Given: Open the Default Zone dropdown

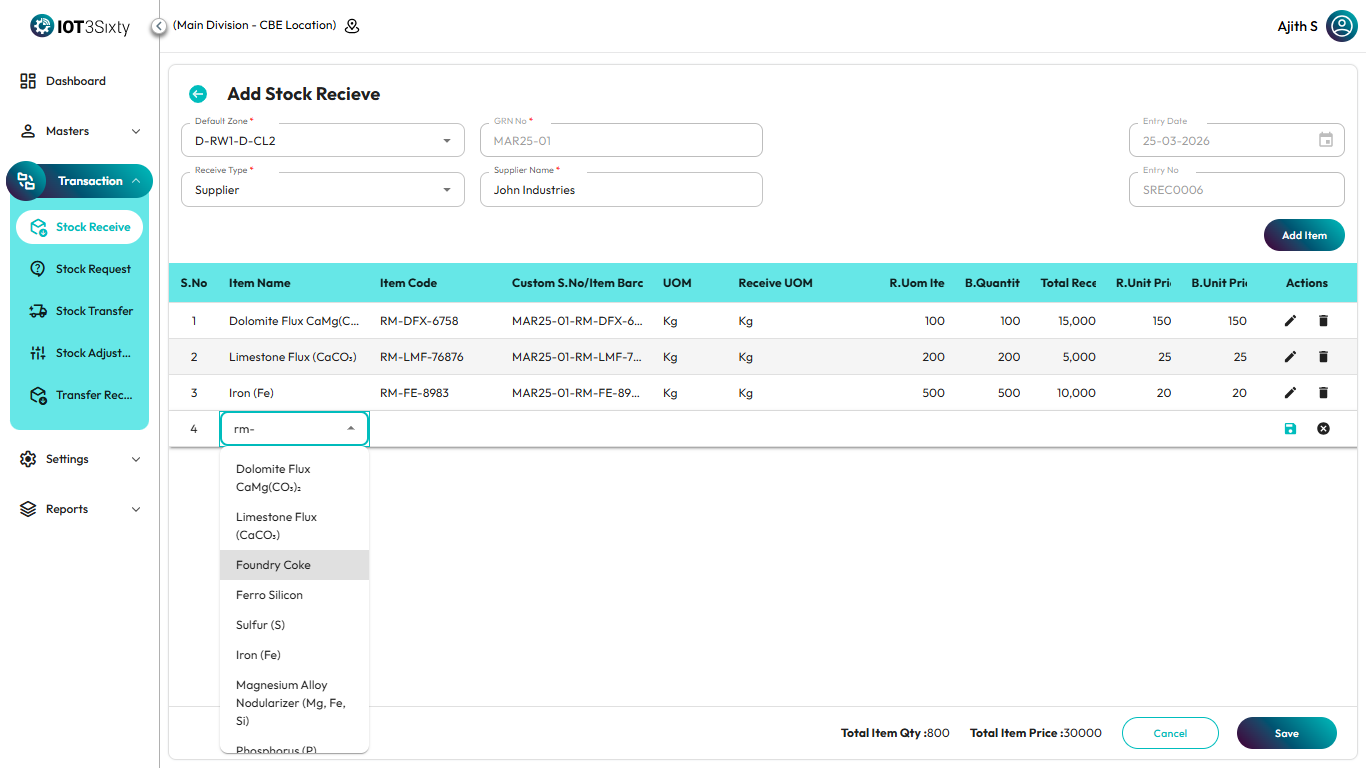Looking at the screenshot, I should click(x=446, y=141).
